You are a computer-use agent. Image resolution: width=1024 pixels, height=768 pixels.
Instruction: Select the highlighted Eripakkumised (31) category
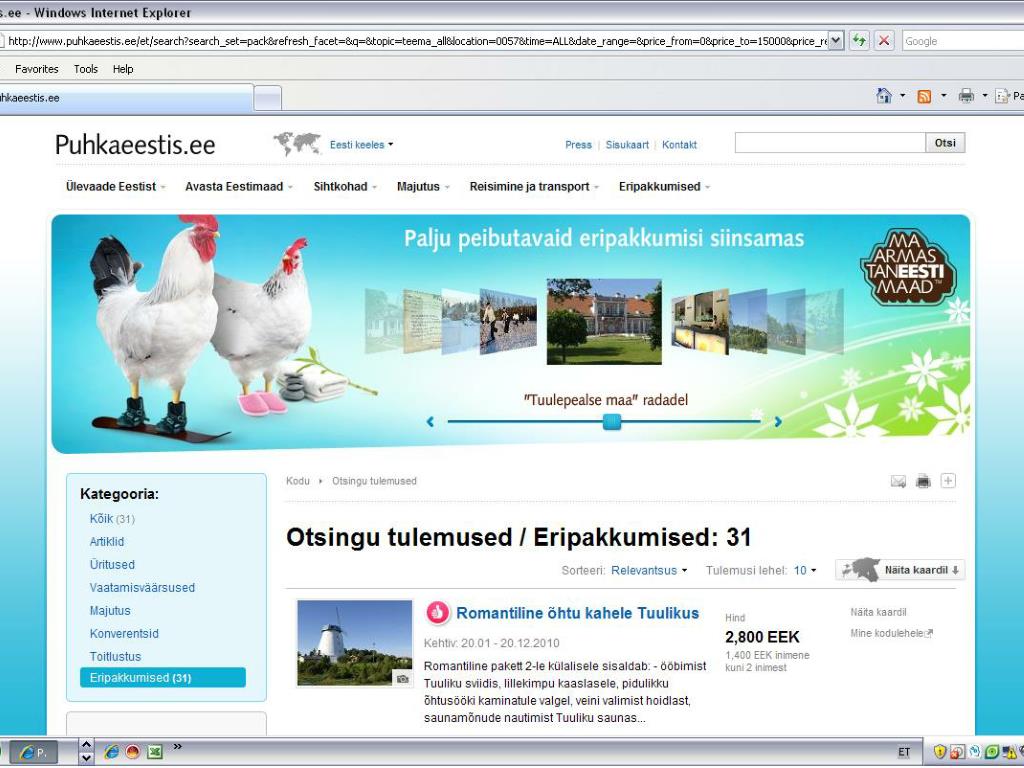[x=163, y=677]
